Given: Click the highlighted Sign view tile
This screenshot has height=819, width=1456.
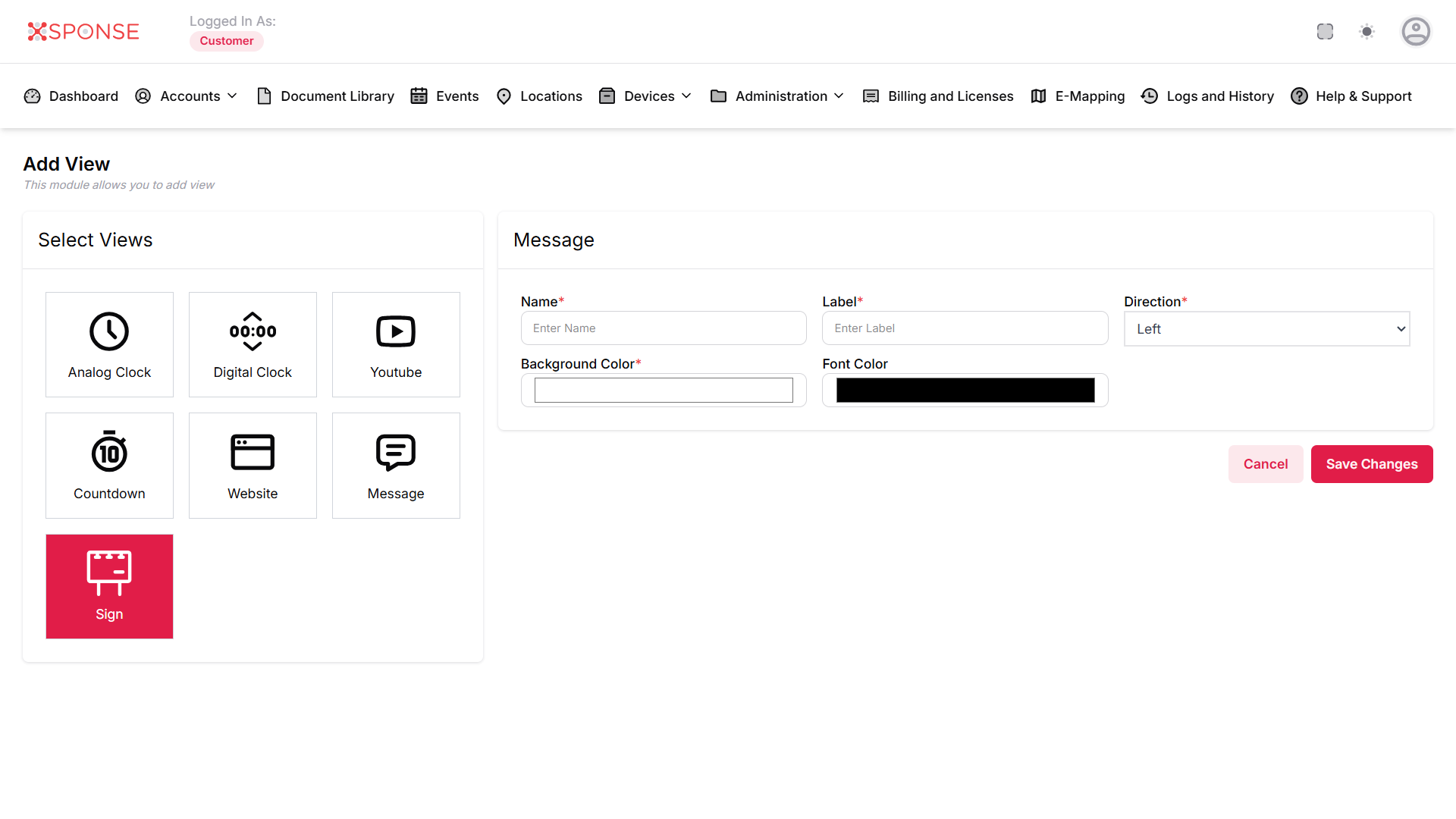Looking at the screenshot, I should (x=109, y=586).
